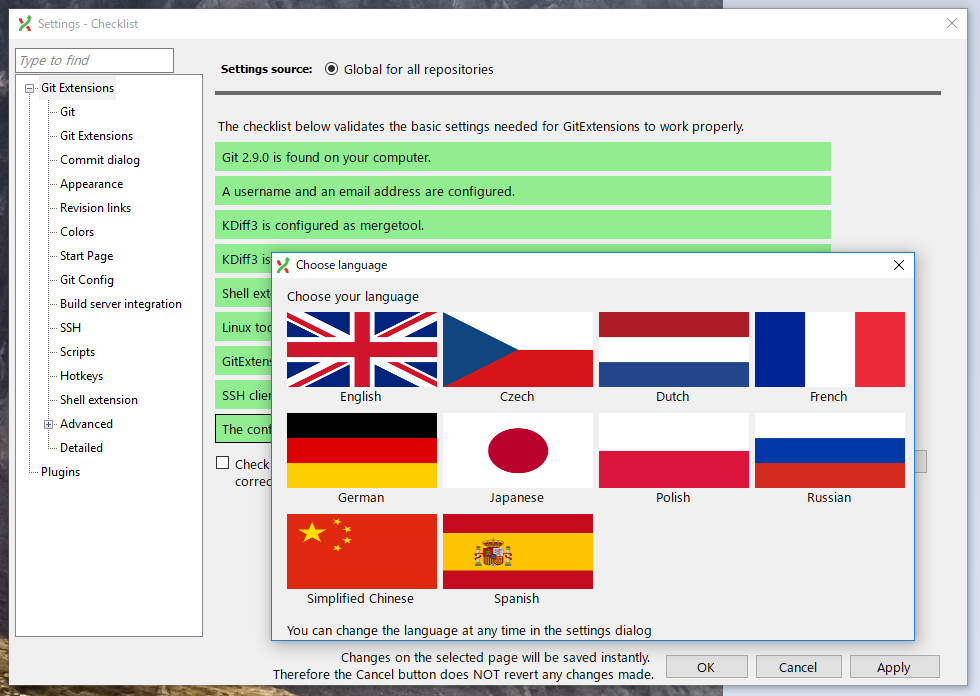Click the English language label
The height and width of the screenshot is (696, 980).
tap(361, 397)
